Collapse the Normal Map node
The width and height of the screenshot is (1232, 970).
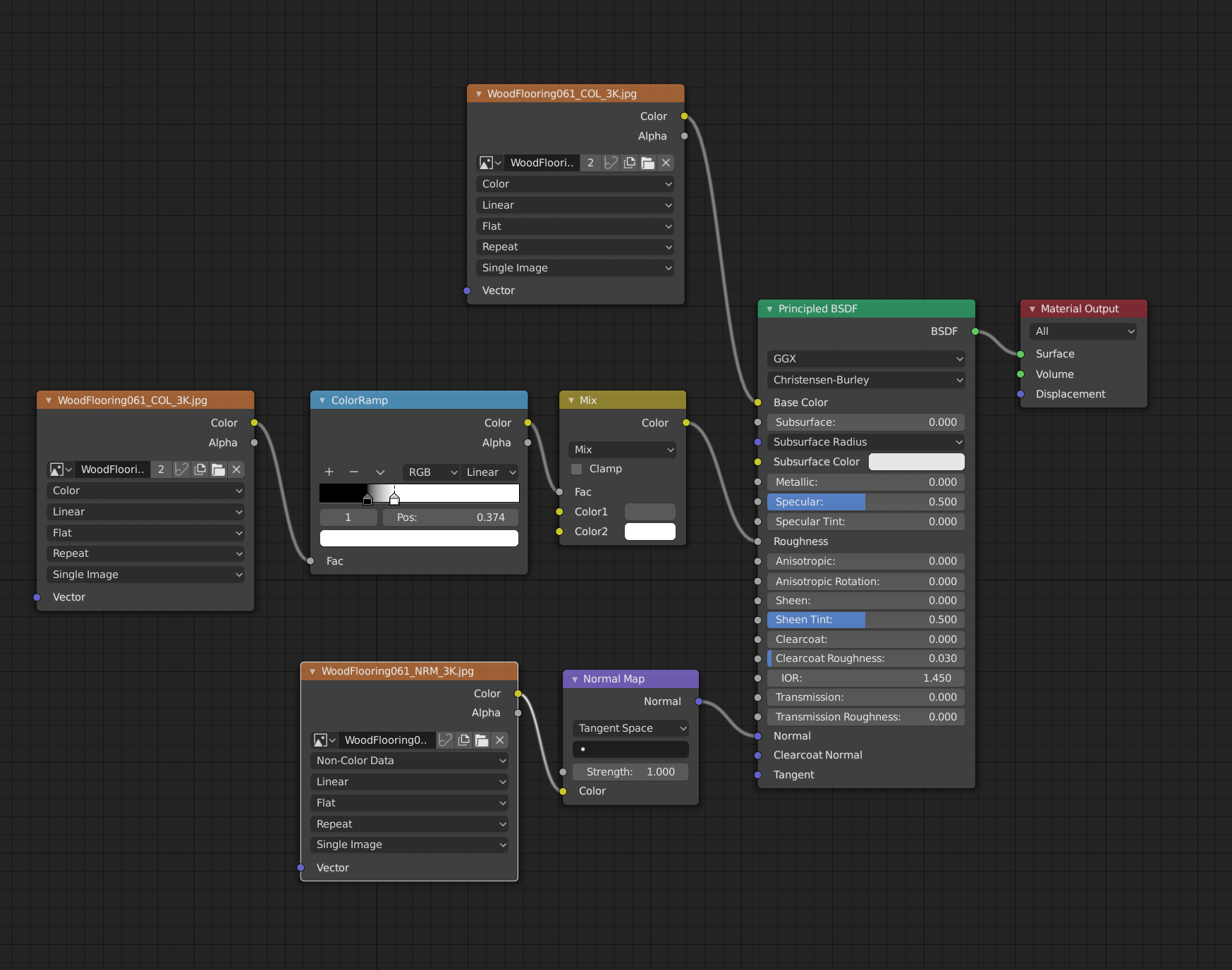[x=575, y=679]
